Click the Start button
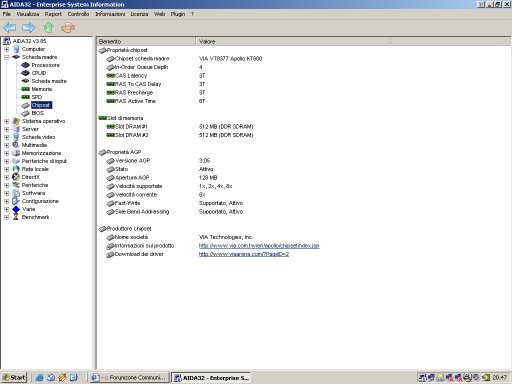512x384 pixels. [14, 377]
